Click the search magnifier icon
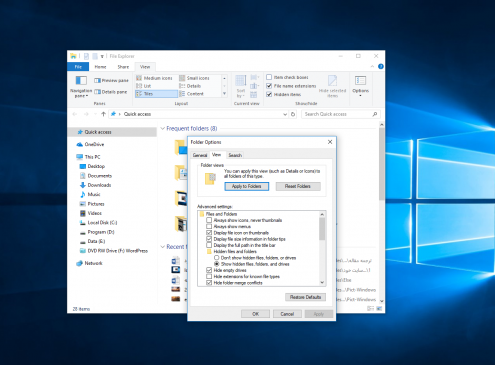495x365 pixels. 375,114
